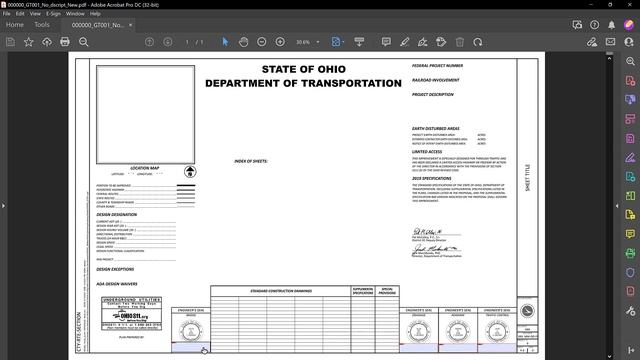The width and height of the screenshot is (640, 360).
Task: Open the zoom level dropdown arrow
Action: (x=318, y=42)
